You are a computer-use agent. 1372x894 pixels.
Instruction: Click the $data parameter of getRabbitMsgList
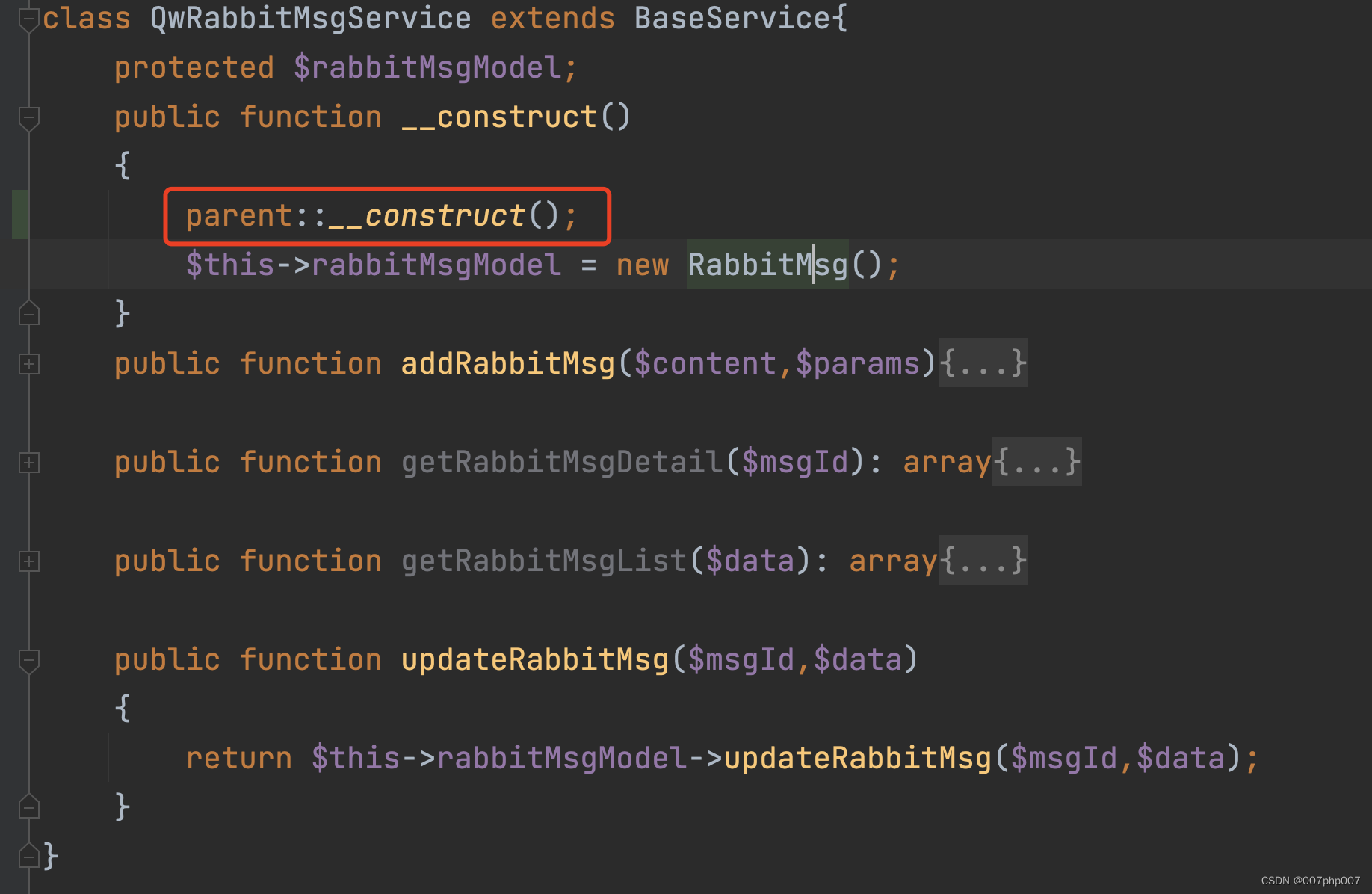pos(750,561)
